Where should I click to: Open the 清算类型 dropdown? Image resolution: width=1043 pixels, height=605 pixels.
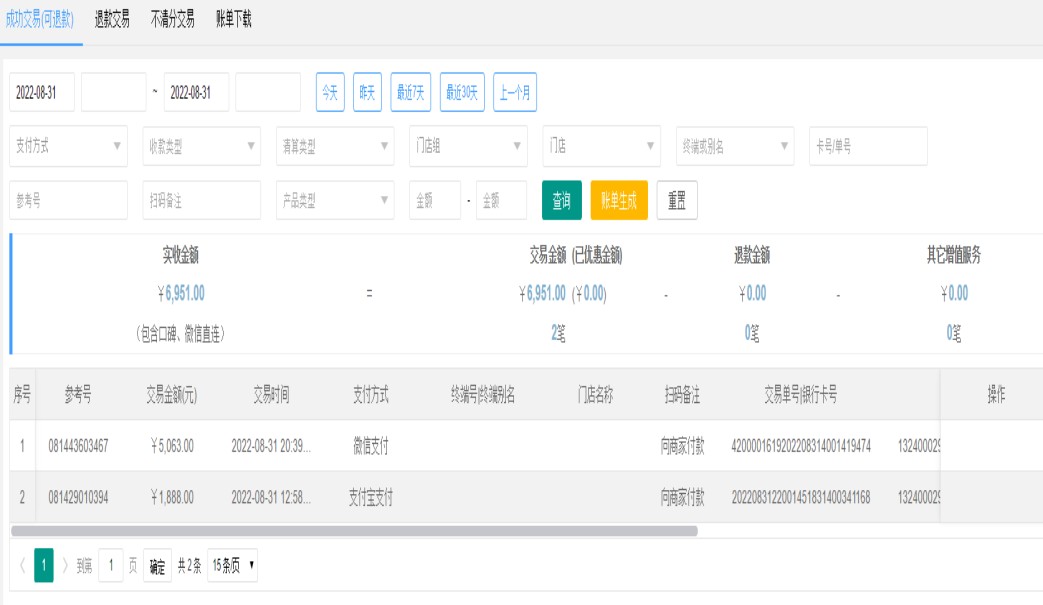335,146
